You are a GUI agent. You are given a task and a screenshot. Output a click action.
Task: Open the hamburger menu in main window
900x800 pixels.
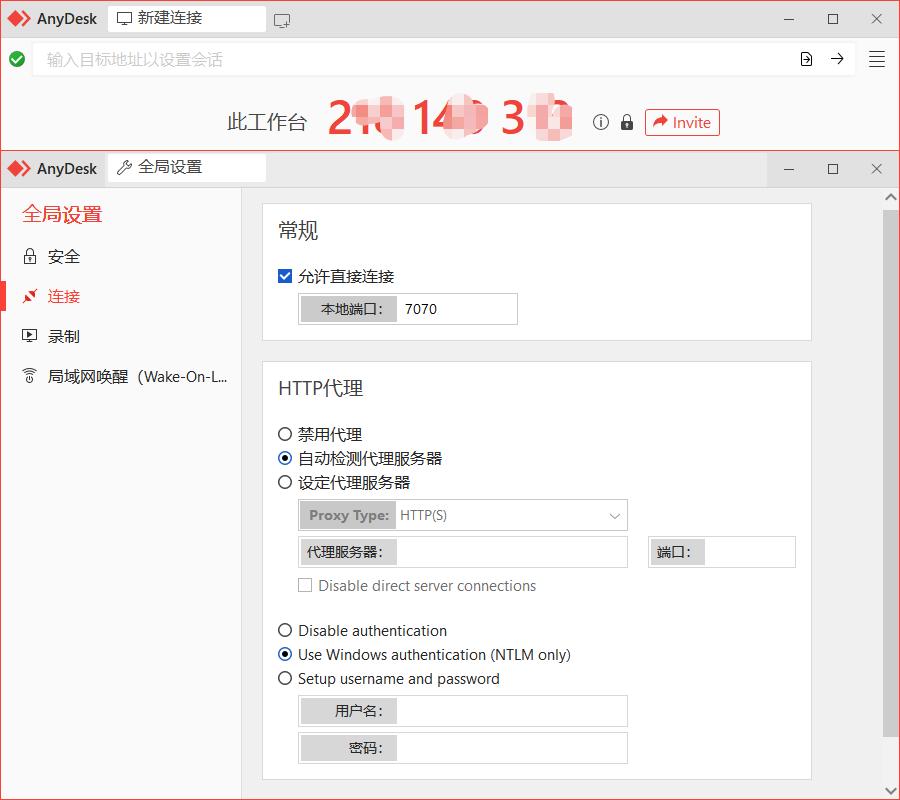(x=876, y=59)
